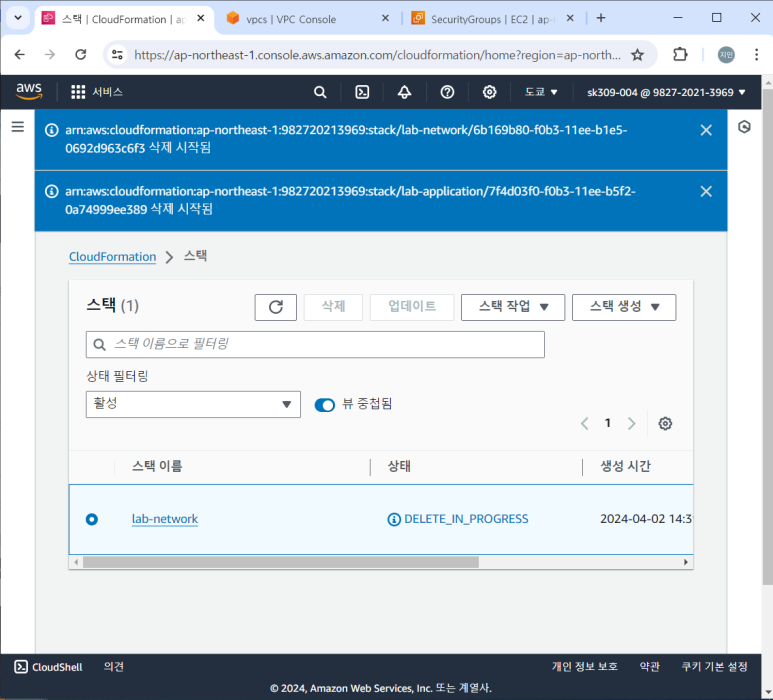Open the Chrome three-dot menu
The height and width of the screenshot is (700, 773).
click(756, 54)
